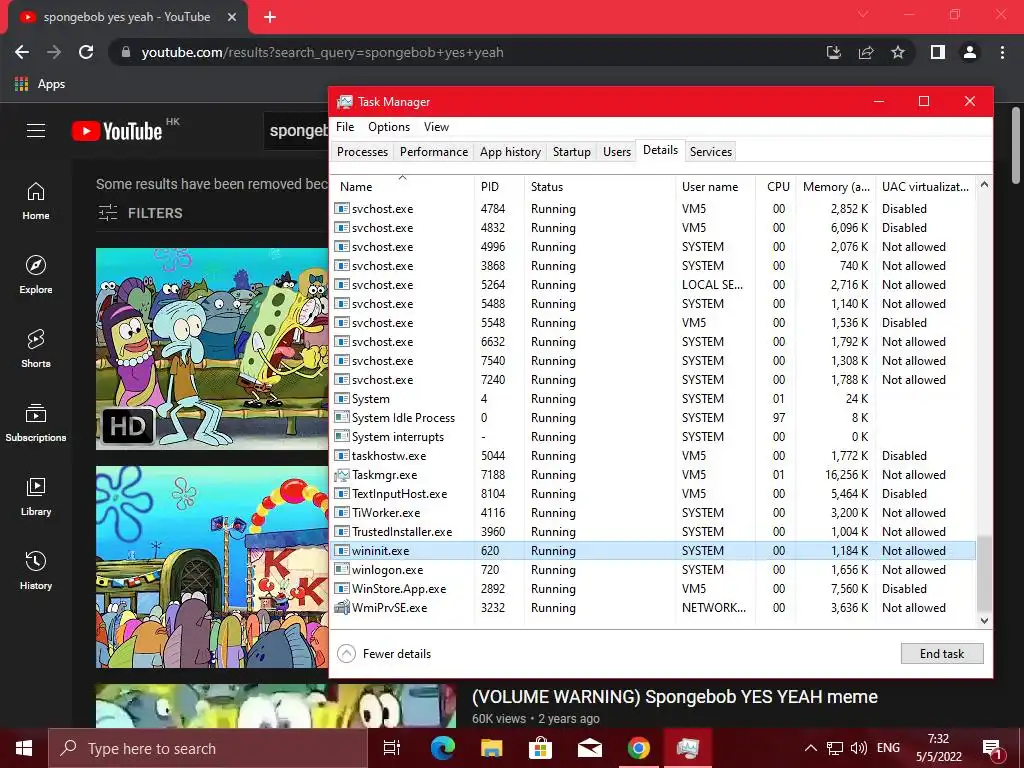Screen dimensions: 1024x768
Task: Open Krusty Krab crowd video thumbnail
Action: pos(212,567)
